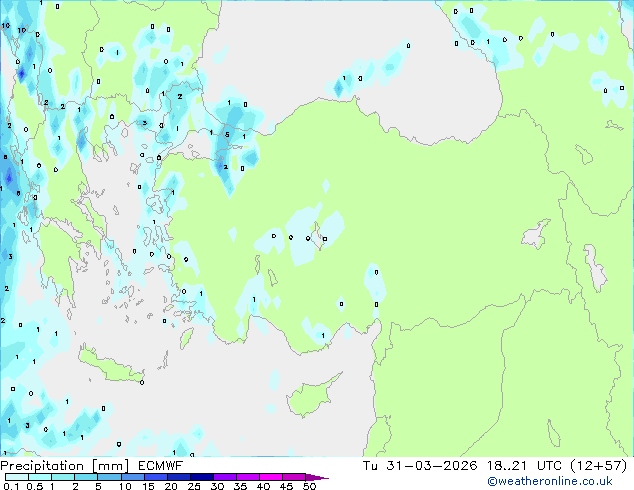This screenshot has height=490, width=634.
Task: Click the '45' legend scale label
Action: coord(286,486)
